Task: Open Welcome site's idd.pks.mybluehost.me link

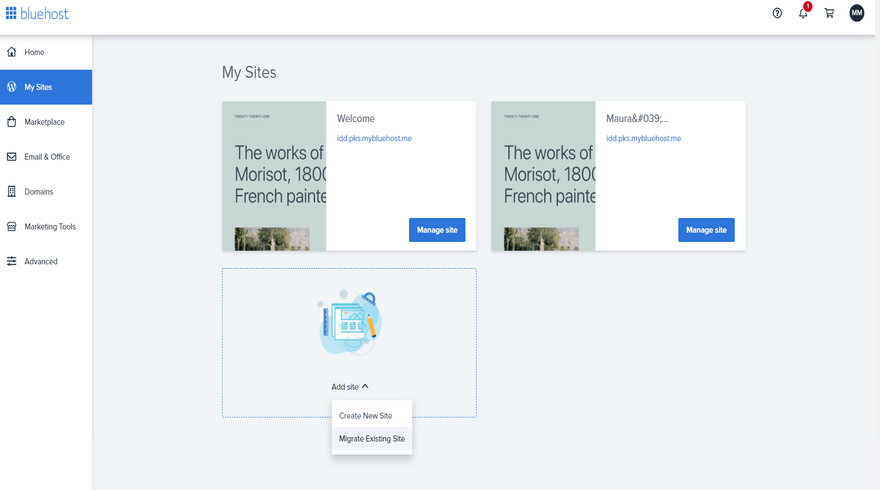Action: pos(374,138)
